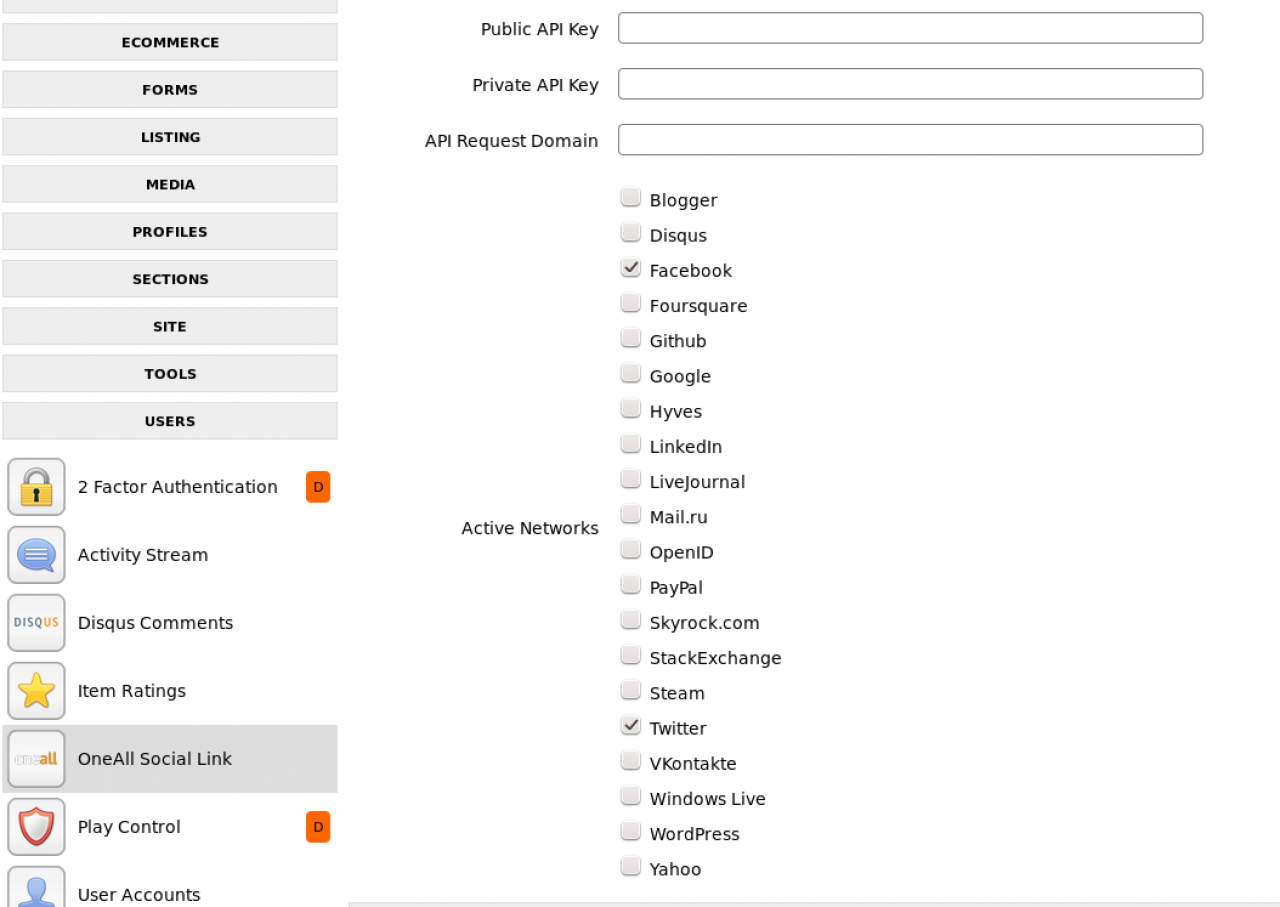Focus the Private API Key input
This screenshot has width=1280, height=907.
click(910, 84)
